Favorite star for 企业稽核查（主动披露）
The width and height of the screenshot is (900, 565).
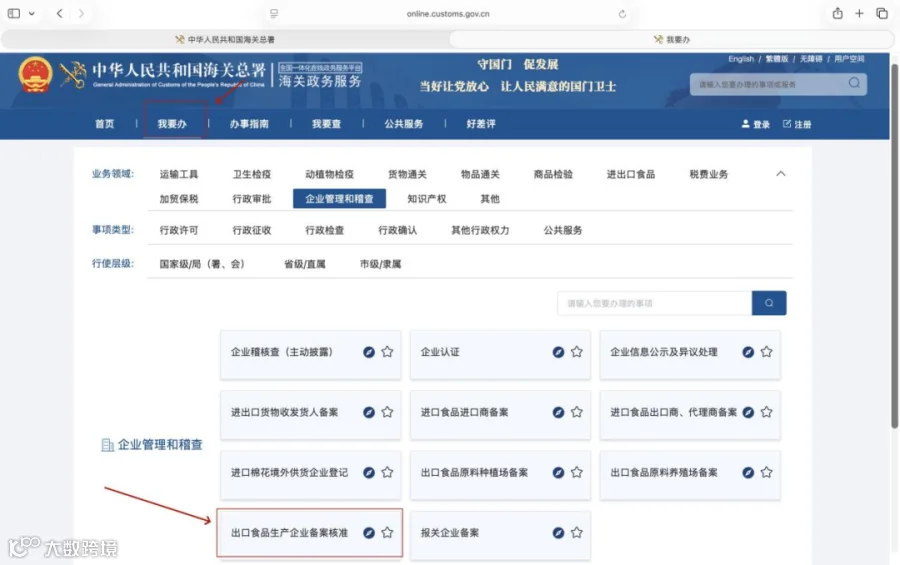pos(387,352)
